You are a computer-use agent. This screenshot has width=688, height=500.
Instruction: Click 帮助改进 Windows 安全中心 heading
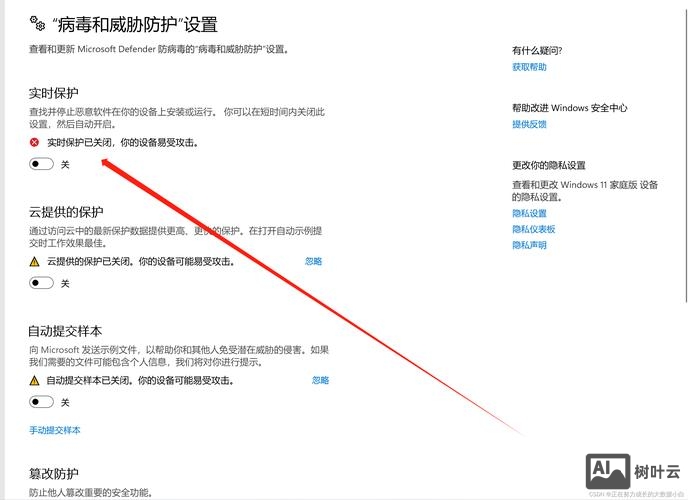(x=570, y=108)
